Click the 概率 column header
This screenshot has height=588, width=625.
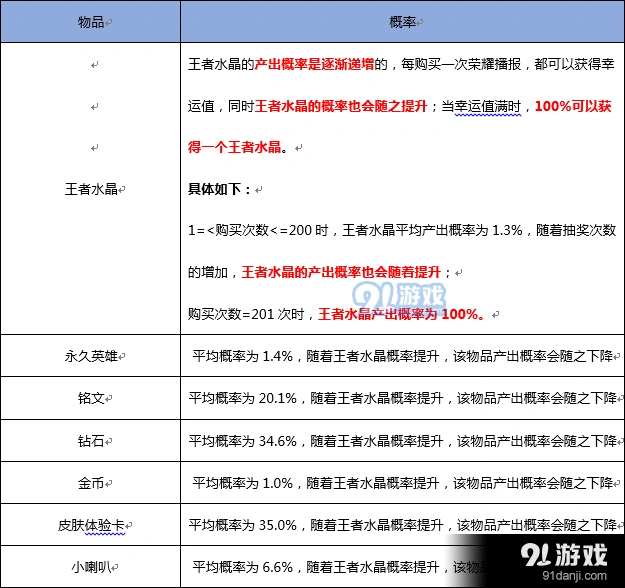coord(403,22)
